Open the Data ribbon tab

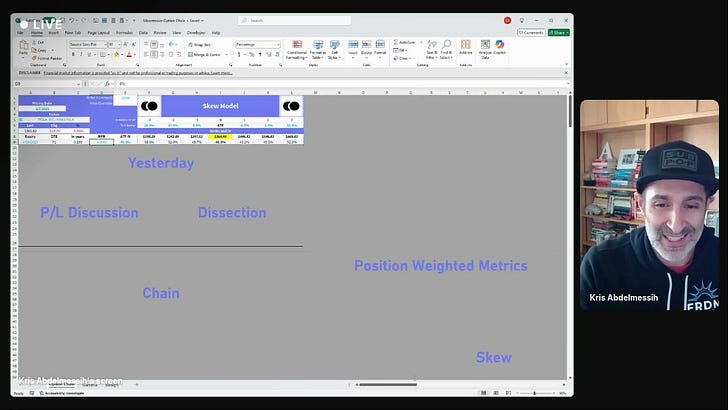point(143,33)
